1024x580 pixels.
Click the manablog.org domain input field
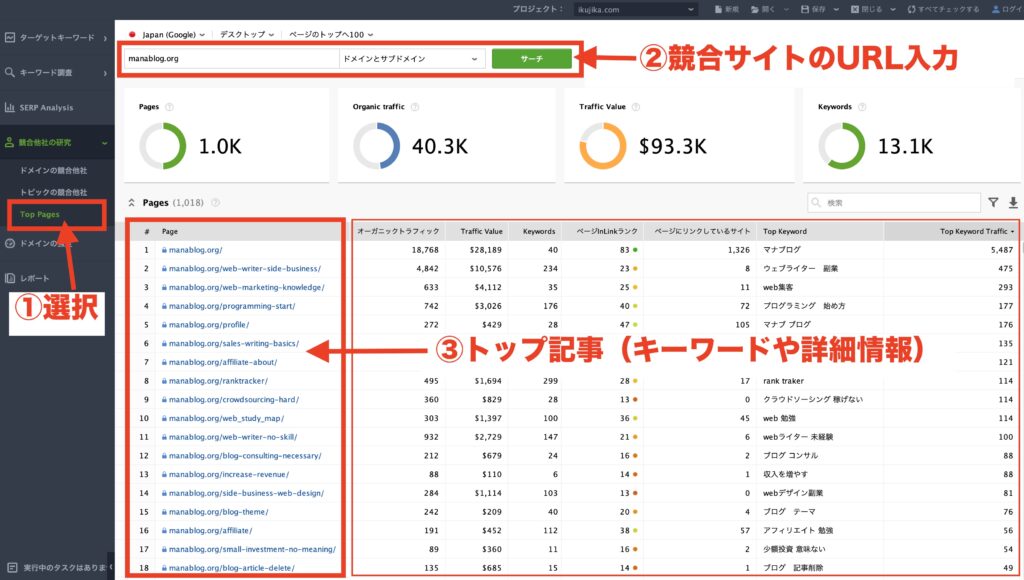(x=231, y=59)
